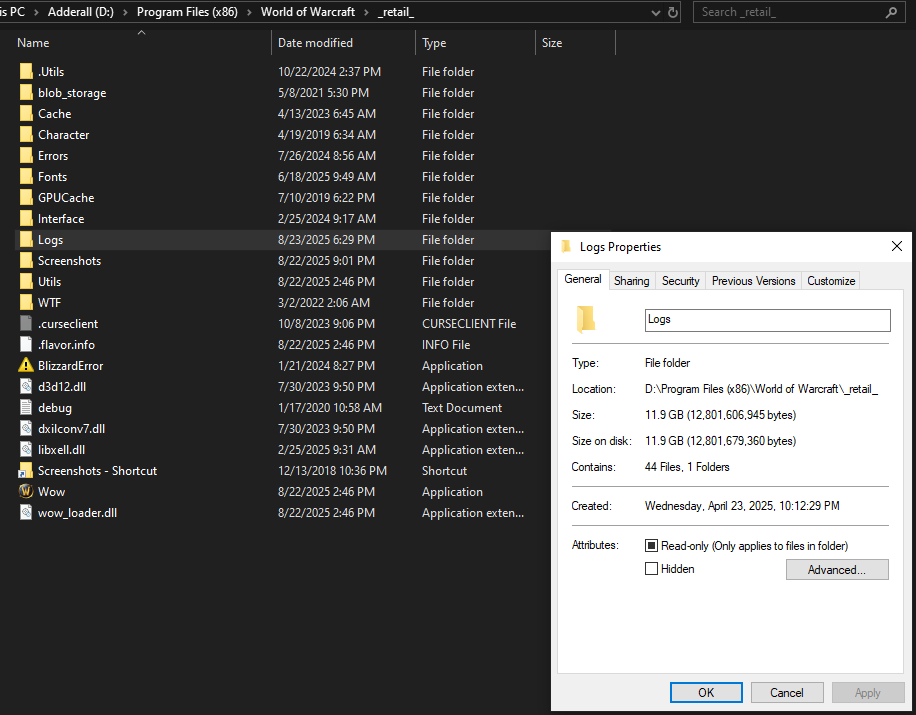916x715 pixels.
Task: Expand the chevron after World of Warcraft
Action: pyautogui.click(x=366, y=12)
